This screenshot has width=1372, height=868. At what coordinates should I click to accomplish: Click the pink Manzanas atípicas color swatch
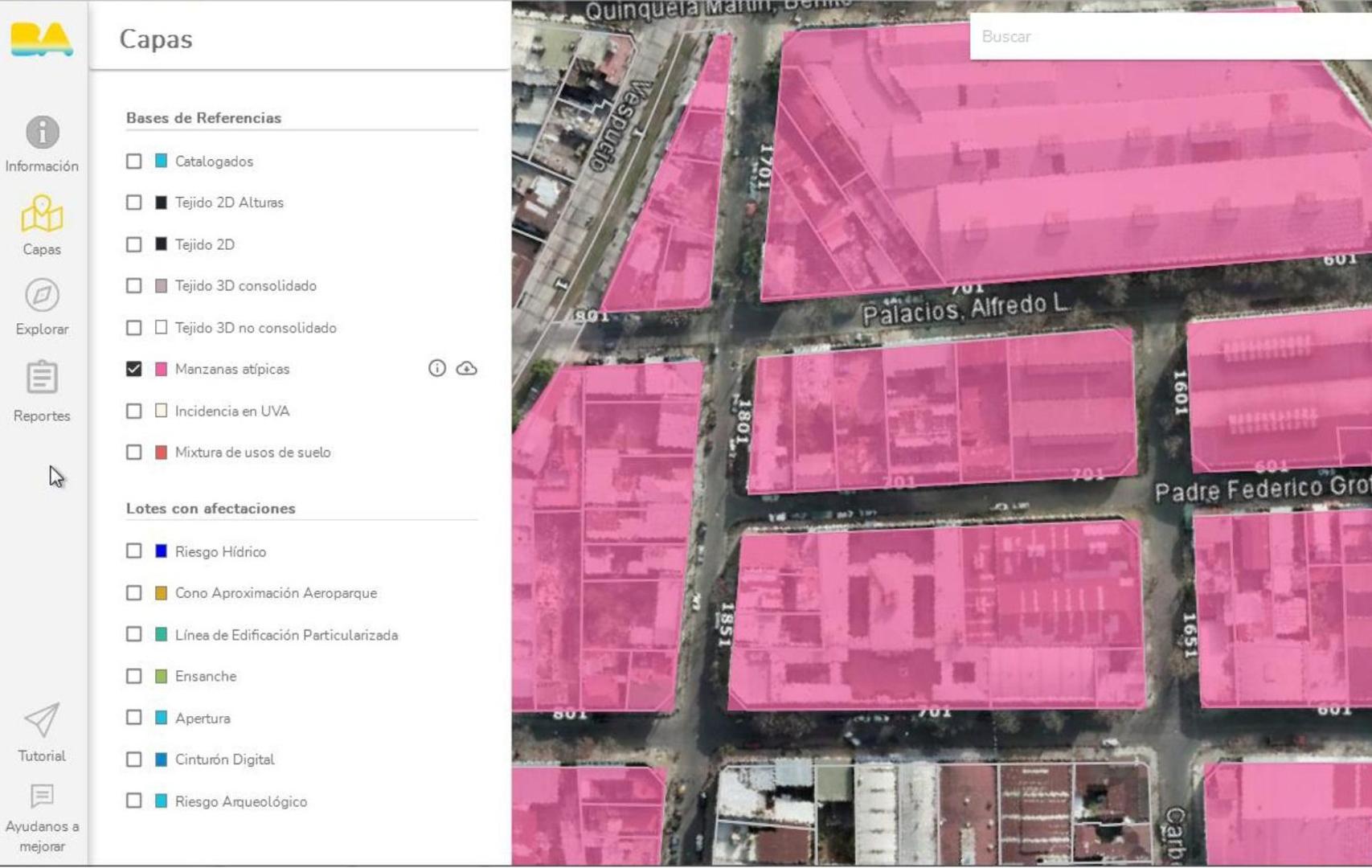[161, 369]
